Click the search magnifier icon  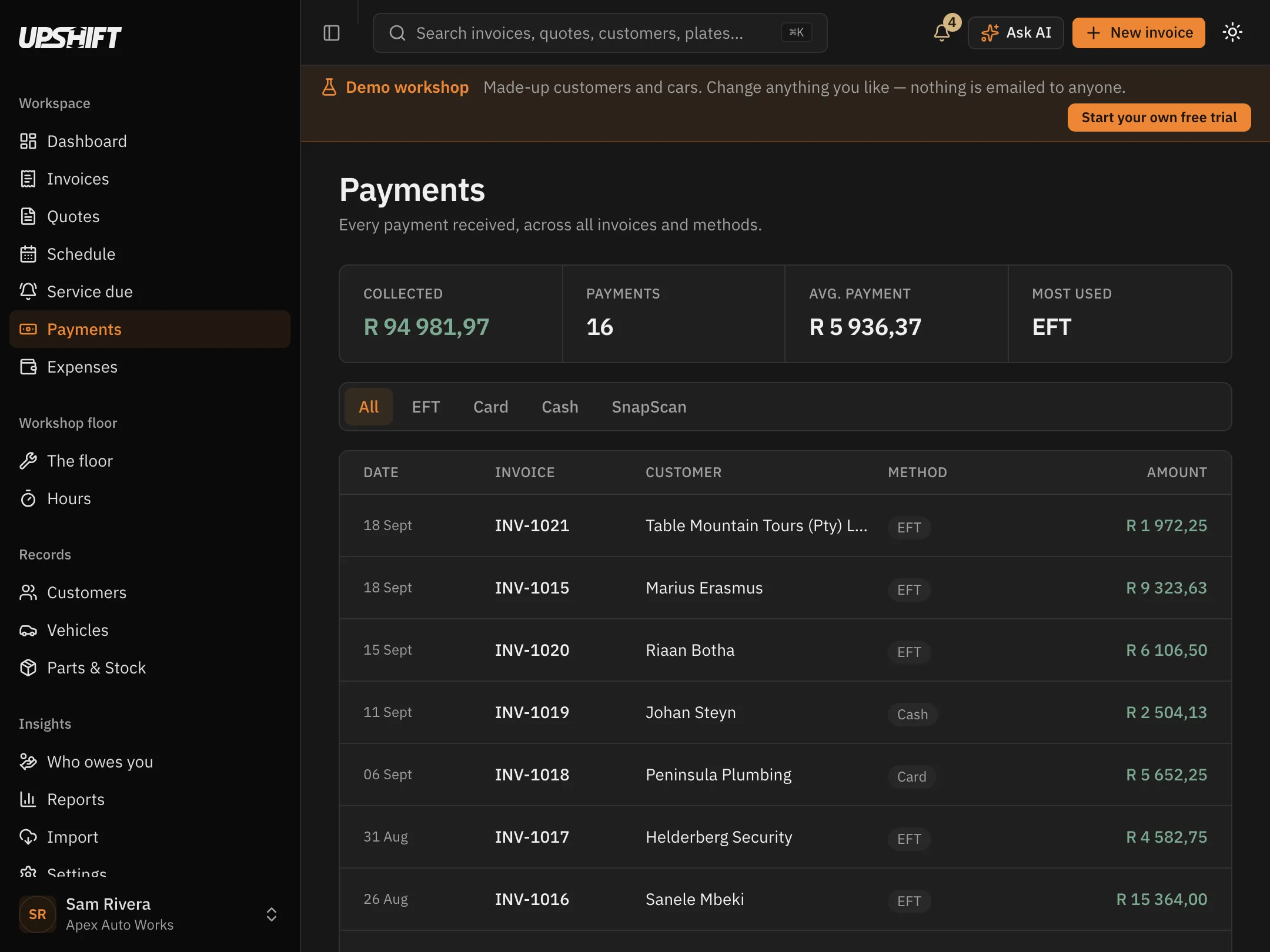tap(397, 33)
